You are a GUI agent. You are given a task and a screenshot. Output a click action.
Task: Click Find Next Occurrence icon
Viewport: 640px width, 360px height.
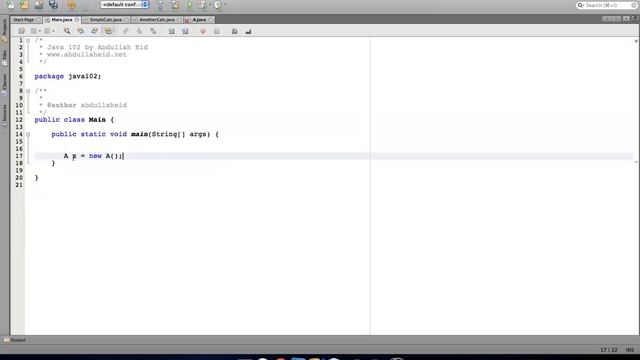(x=94, y=31)
